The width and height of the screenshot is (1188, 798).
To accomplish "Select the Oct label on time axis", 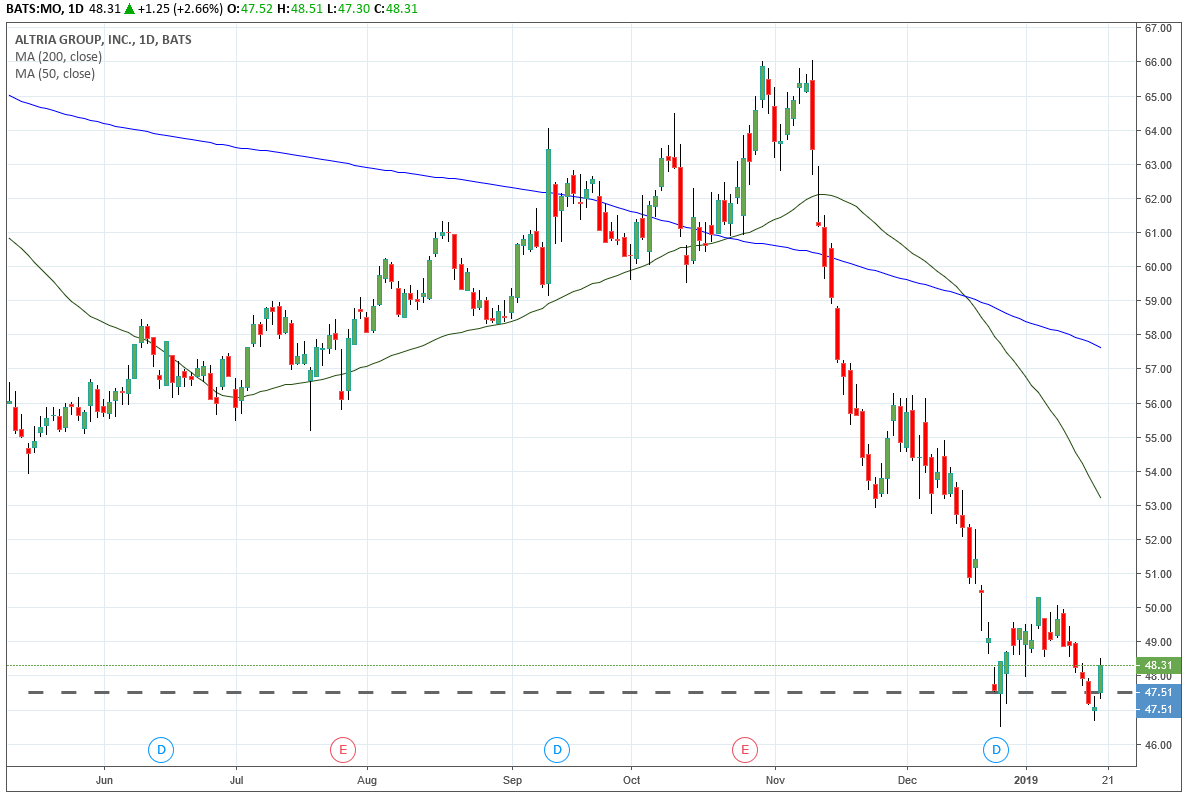I will (630, 780).
